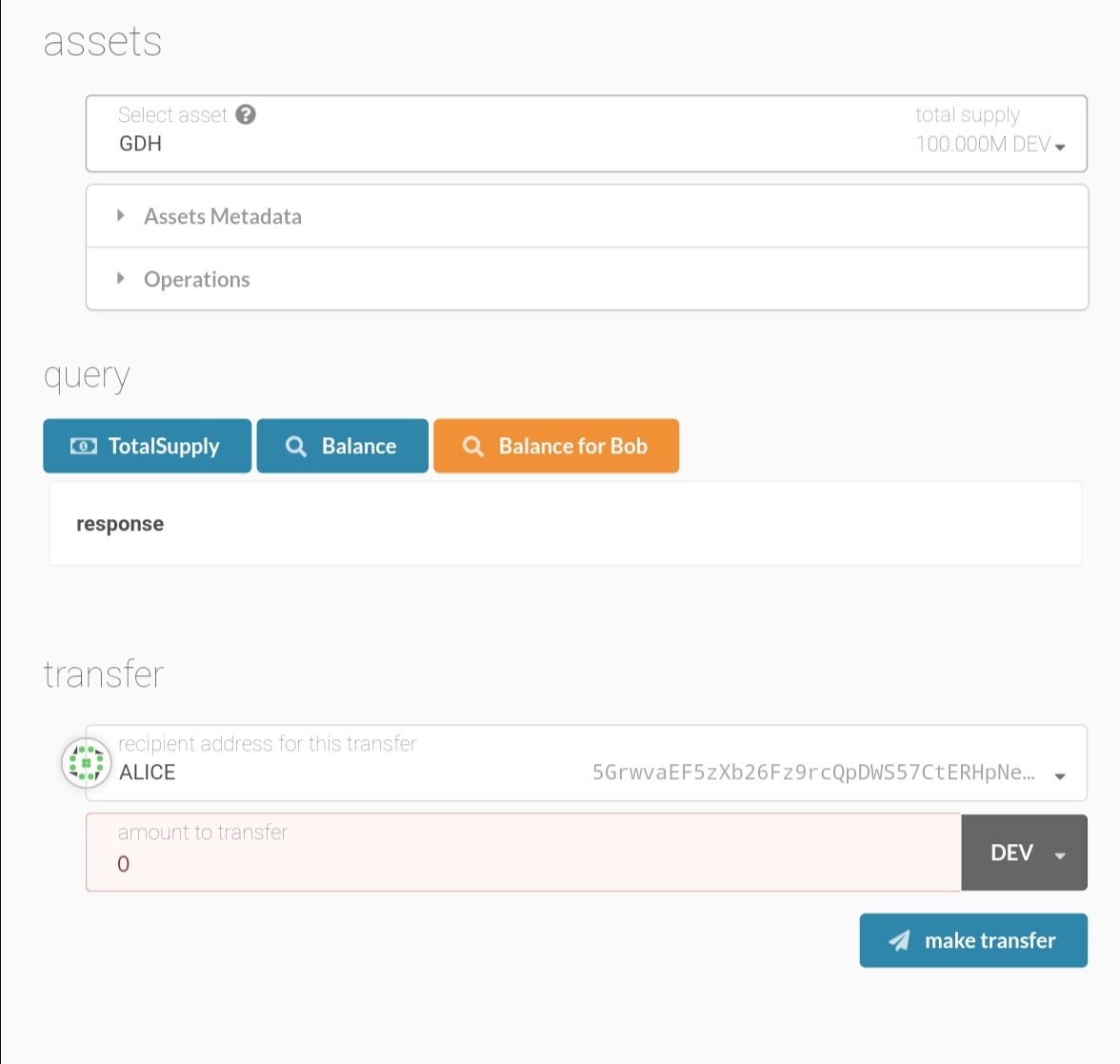Click the arrow next to 100.000M DEV

pos(1060,147)
